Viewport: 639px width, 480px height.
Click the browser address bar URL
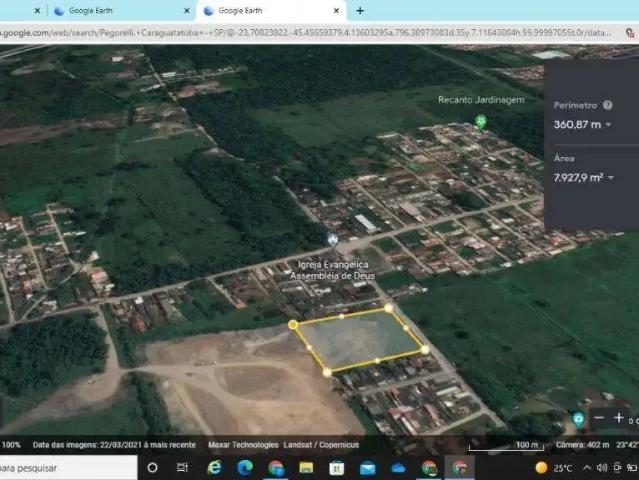point(306,33)
